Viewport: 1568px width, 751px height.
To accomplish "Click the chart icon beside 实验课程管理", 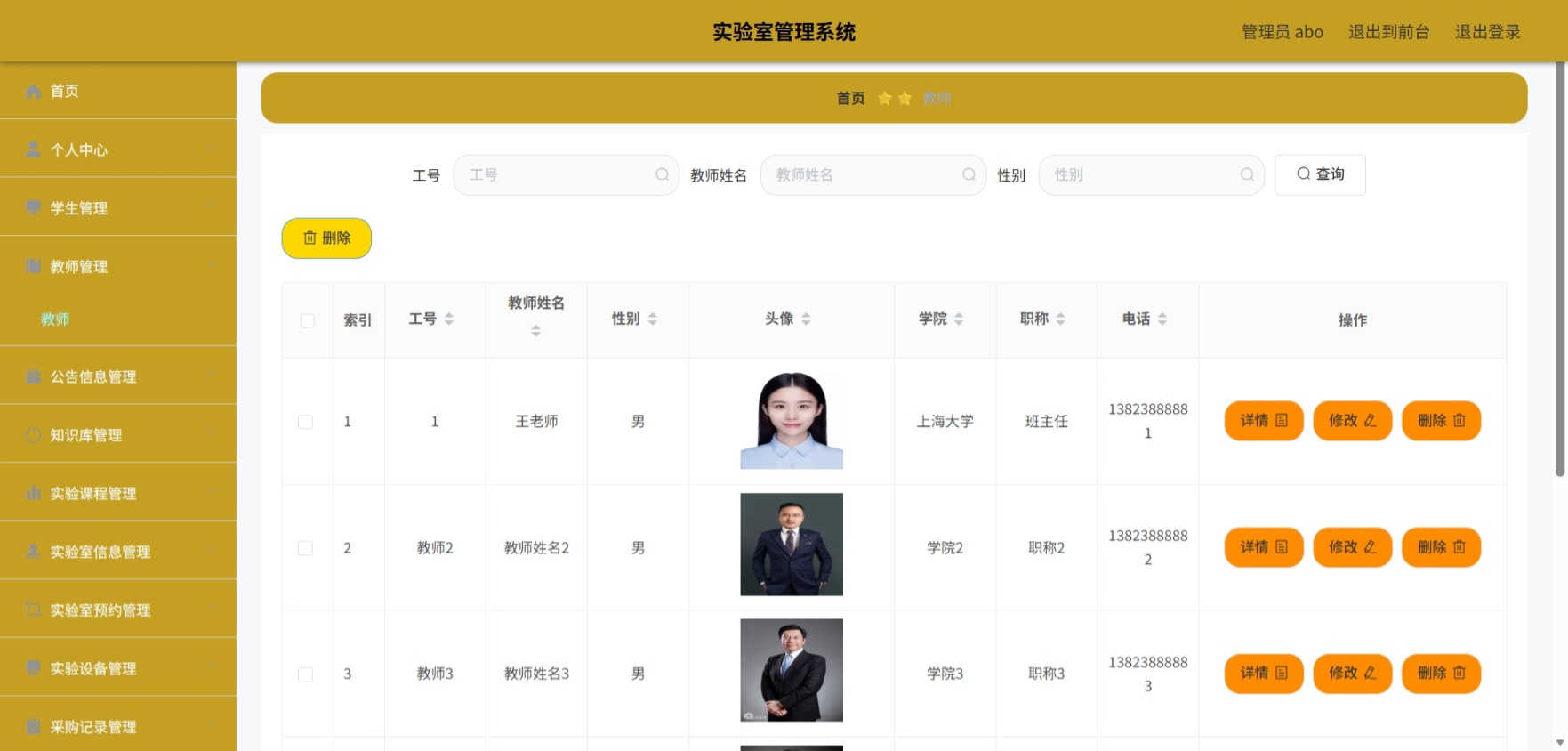I will [33, 493].
